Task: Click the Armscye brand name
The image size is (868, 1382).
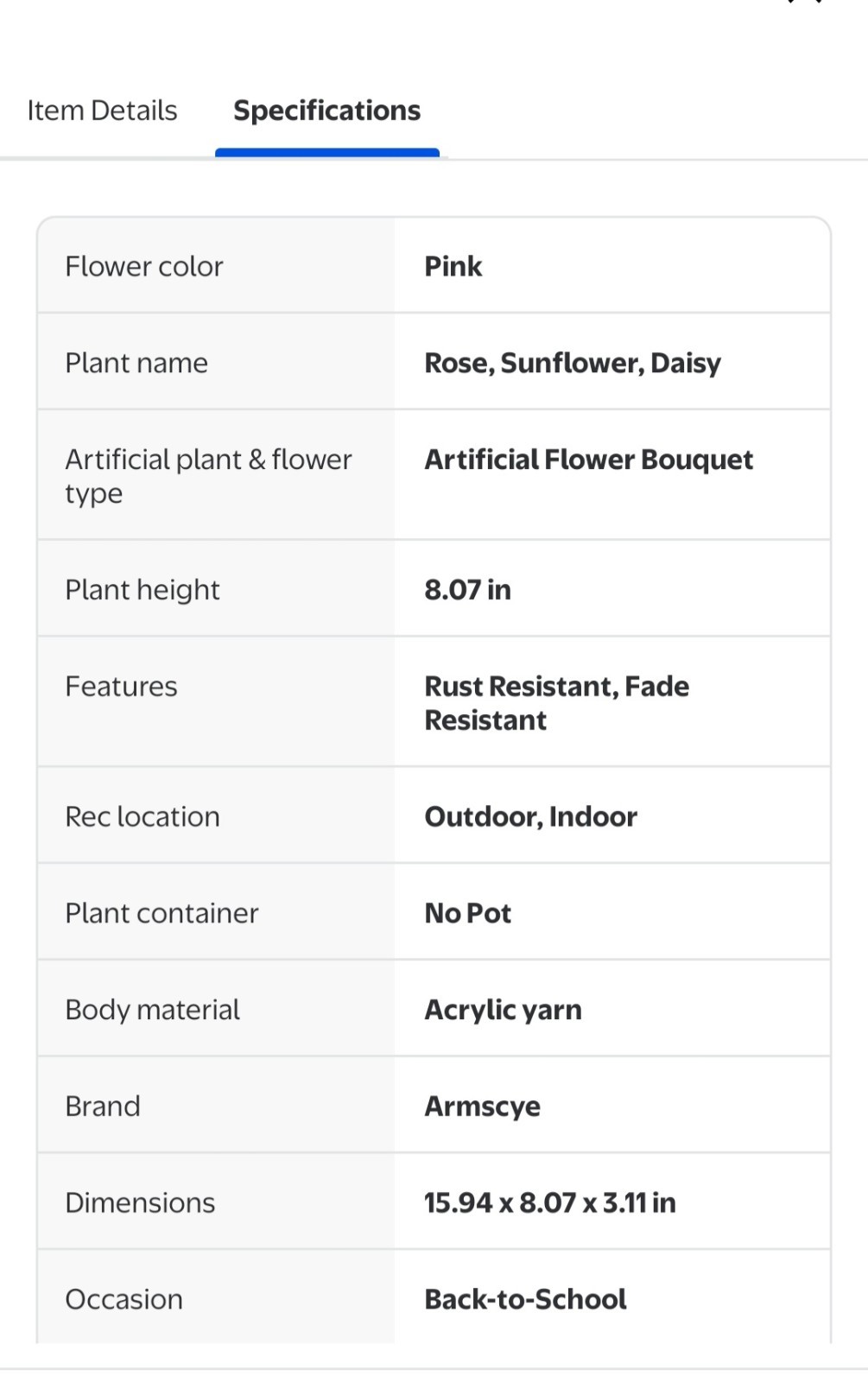Action: click(483, 1106)
